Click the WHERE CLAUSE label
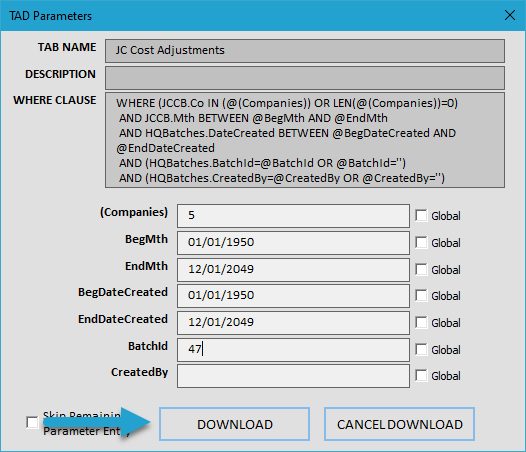Image resolution: width=526 pixels, height=452 pixels. pos(55,100)
